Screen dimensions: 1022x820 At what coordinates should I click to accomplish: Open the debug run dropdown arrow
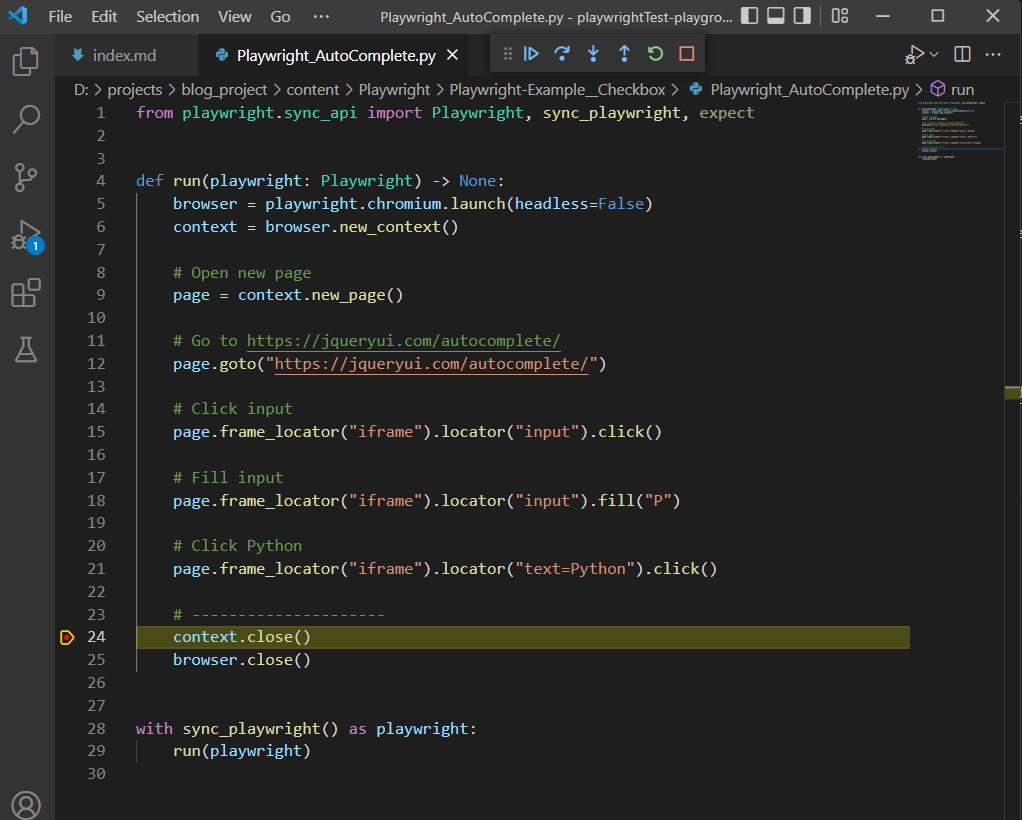(934, 55)
